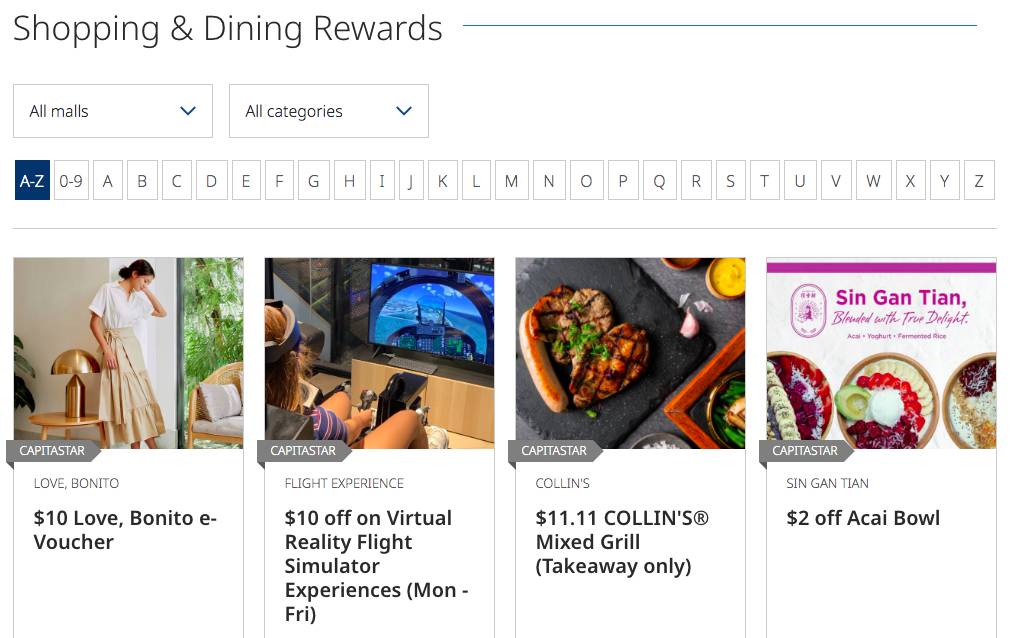Click CAPITASTAR tag on Love, Bonito card
Viewport: 1013px width, 638px height.
pos(52,451)
